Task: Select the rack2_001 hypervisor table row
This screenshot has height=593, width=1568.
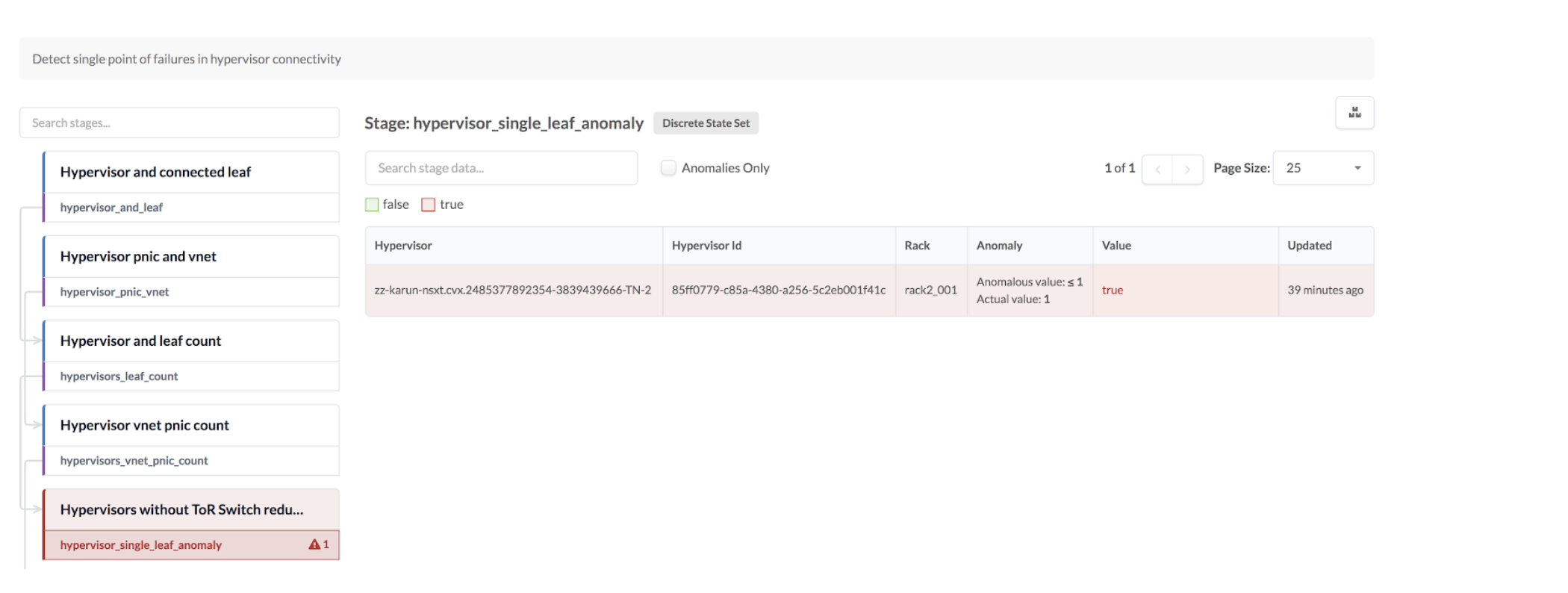Action: [x=930, y=291]
